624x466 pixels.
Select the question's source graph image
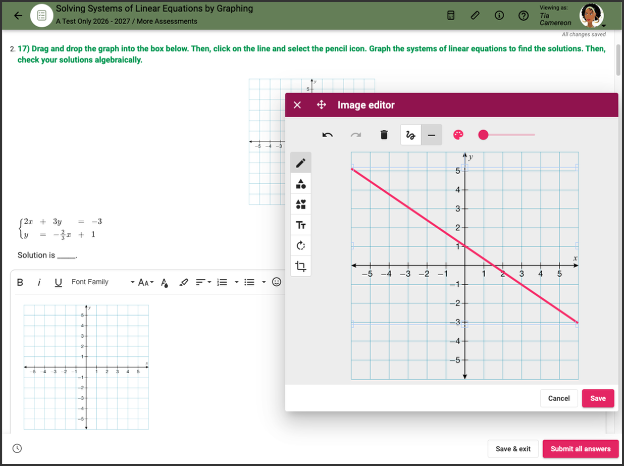[267, 142]
